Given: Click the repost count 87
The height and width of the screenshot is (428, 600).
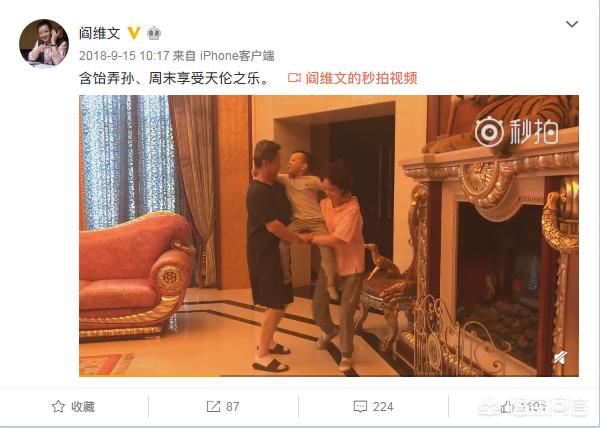Looking at the screenshot, I should (233, 407).
